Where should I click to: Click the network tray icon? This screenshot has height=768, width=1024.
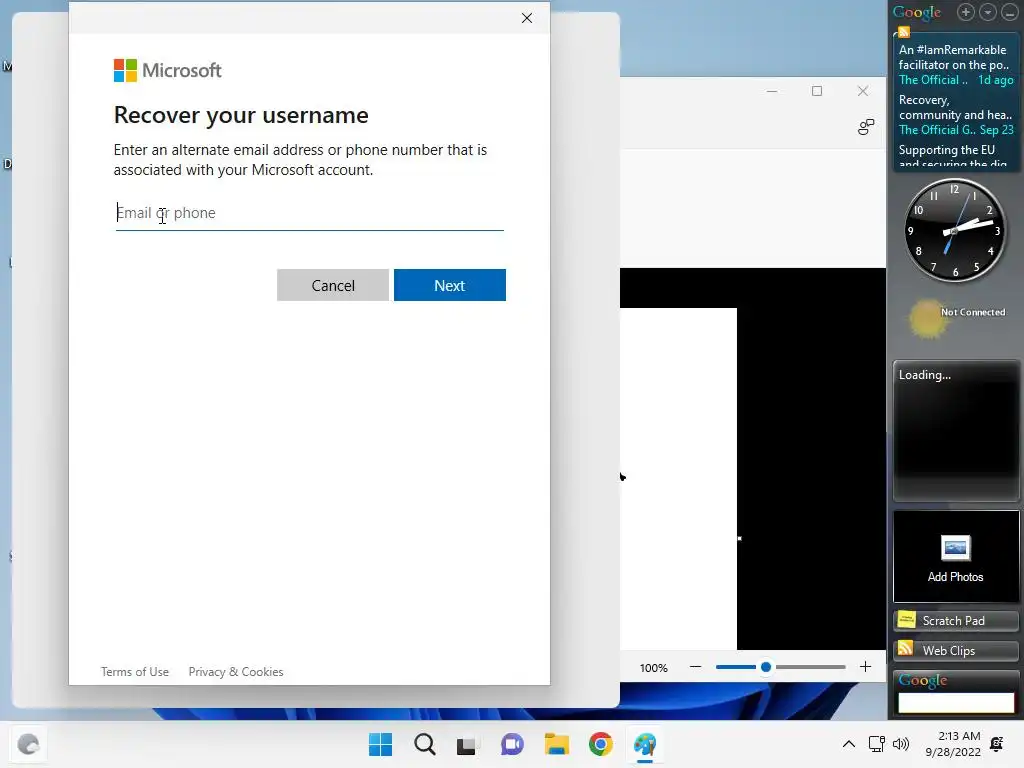pos(876,744)
